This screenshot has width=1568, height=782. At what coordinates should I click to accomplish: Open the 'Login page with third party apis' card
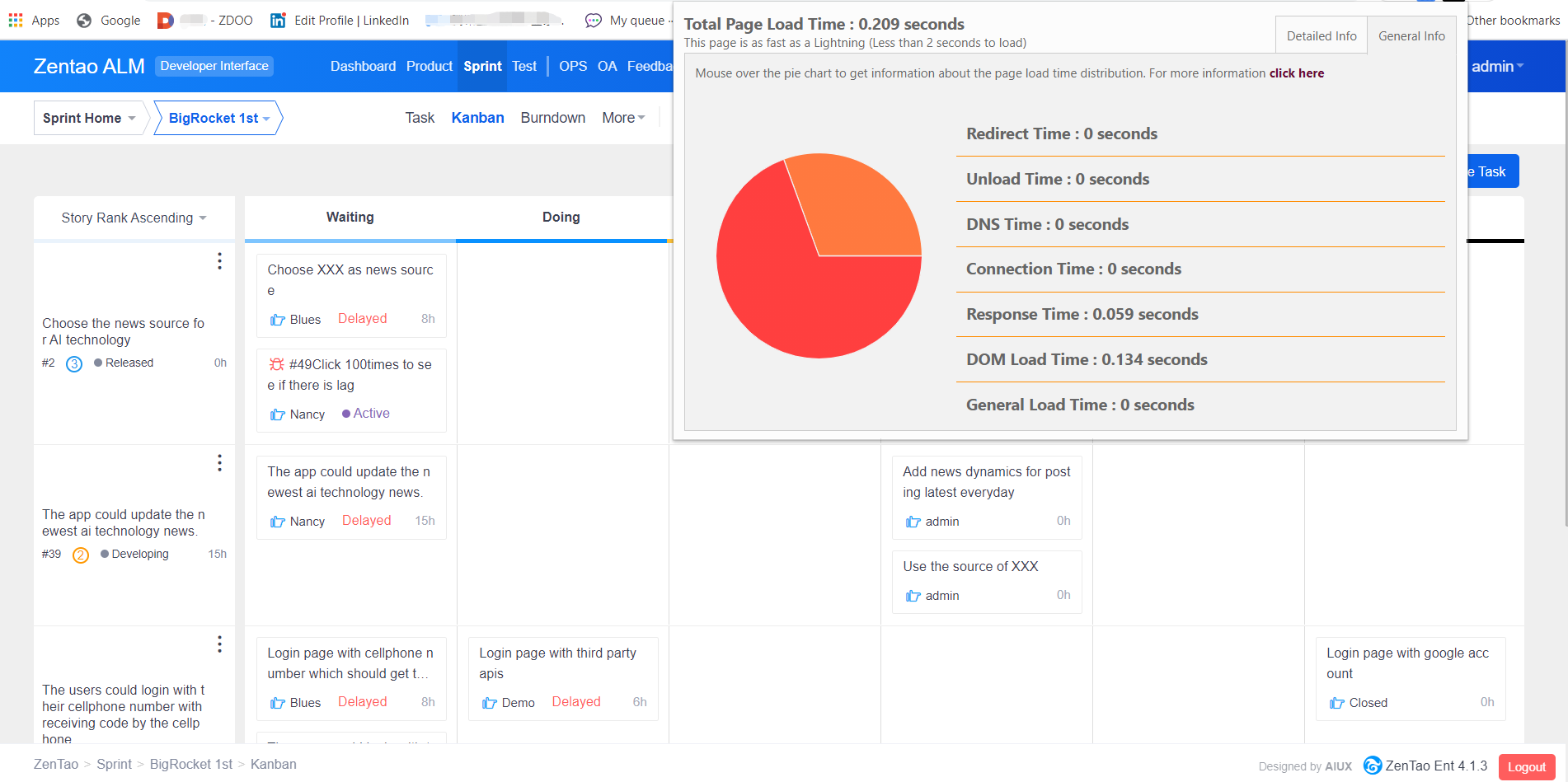click(557, 663)
